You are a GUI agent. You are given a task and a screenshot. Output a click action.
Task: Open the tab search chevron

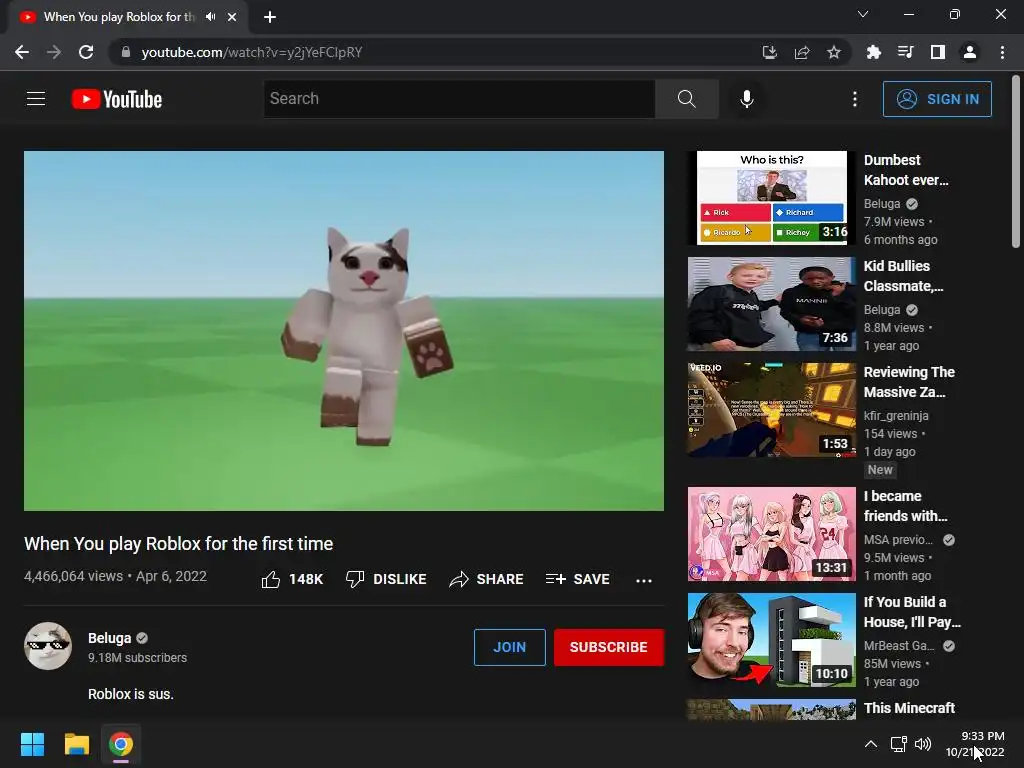[863, 14]
